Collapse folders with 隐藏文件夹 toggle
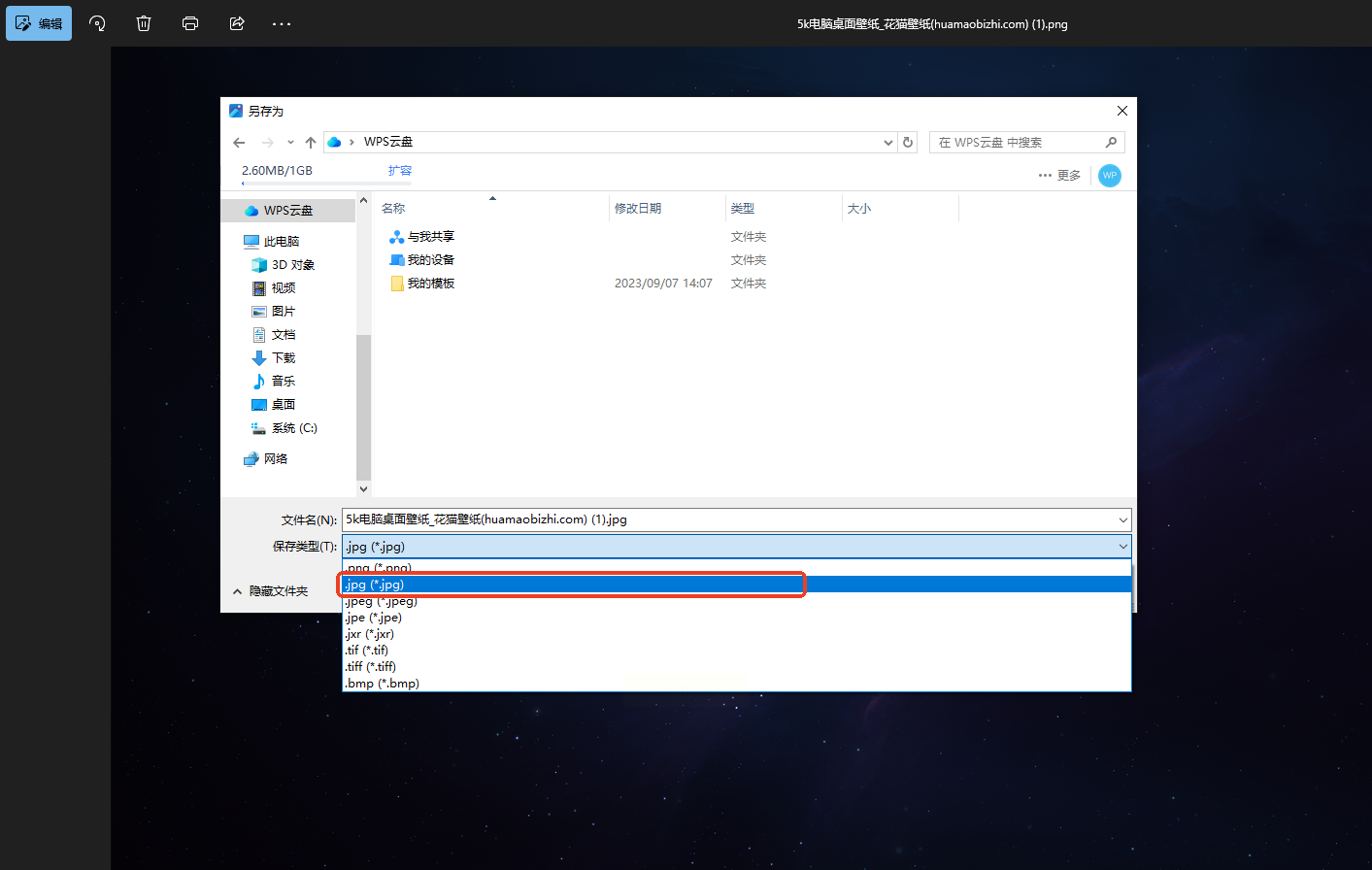The width and height of the screenshot is (1372, 870). 270,591
